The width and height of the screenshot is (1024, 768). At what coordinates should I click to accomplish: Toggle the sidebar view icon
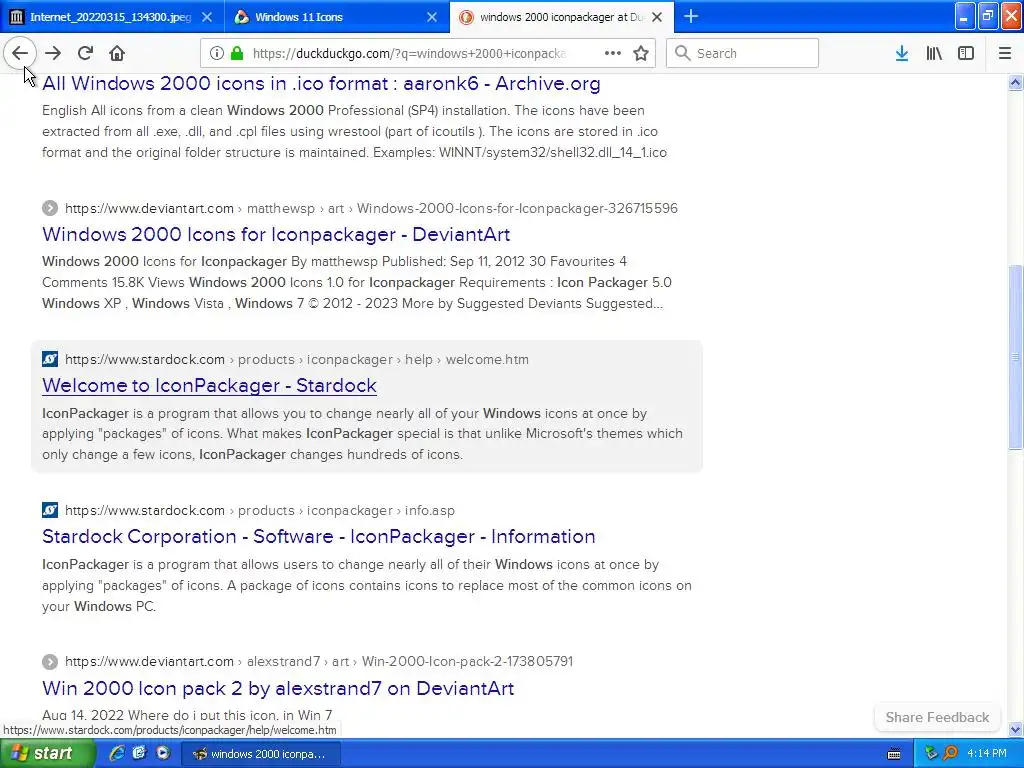pyautogui.click(x=966, y=53)
